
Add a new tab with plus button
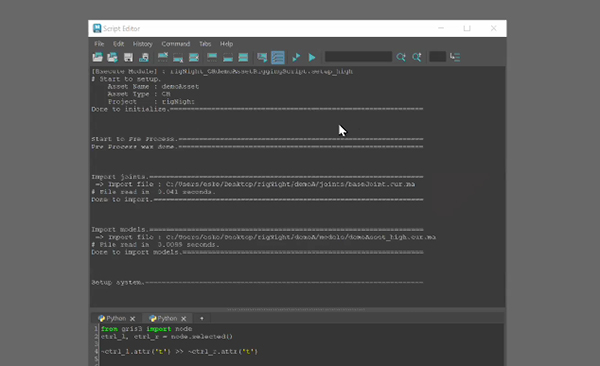click(202, 318)
